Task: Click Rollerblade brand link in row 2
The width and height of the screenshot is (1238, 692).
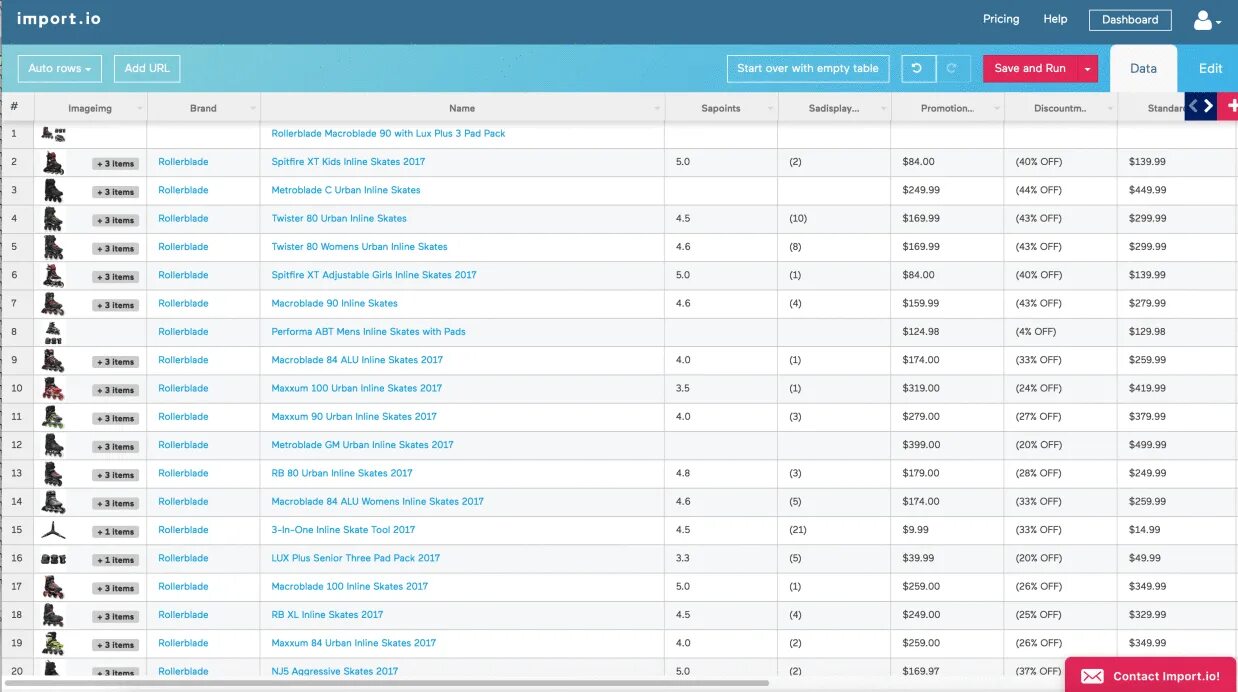Action: tap(183, 162)
